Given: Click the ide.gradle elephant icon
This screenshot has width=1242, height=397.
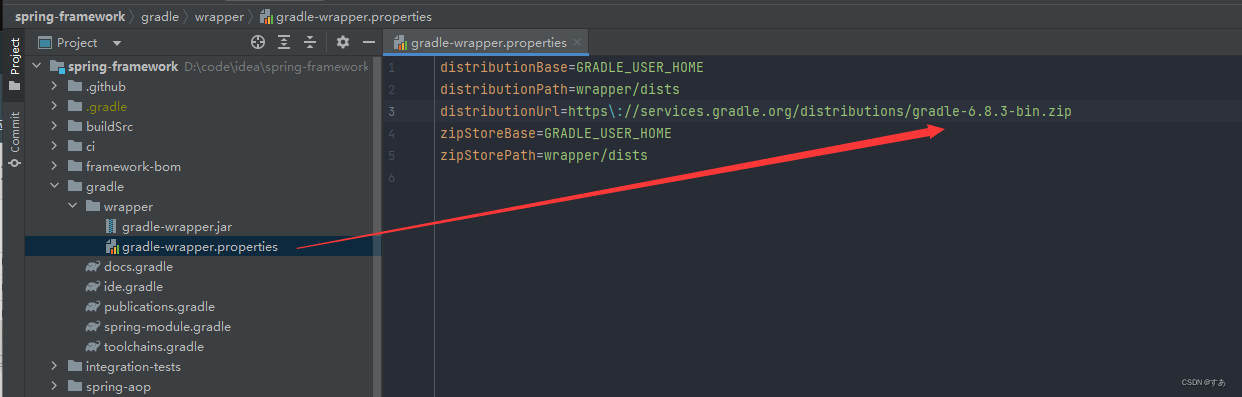Looking at the screenshot, I should click(x=93, y=287).
